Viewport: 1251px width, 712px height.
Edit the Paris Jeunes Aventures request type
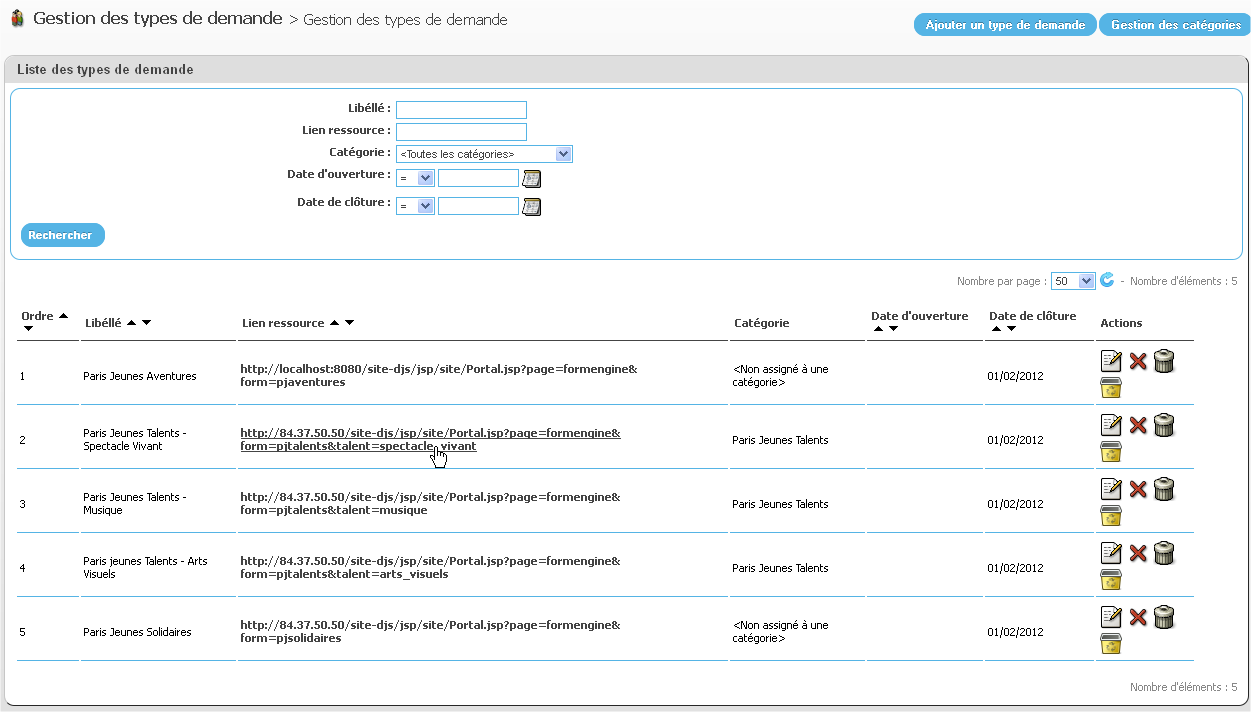click(x=1111, y=361)
